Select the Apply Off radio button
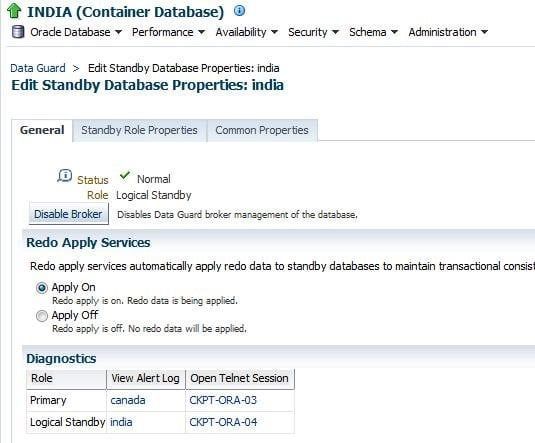The height and width of the screenshot is (443, 535). [42, 316]
